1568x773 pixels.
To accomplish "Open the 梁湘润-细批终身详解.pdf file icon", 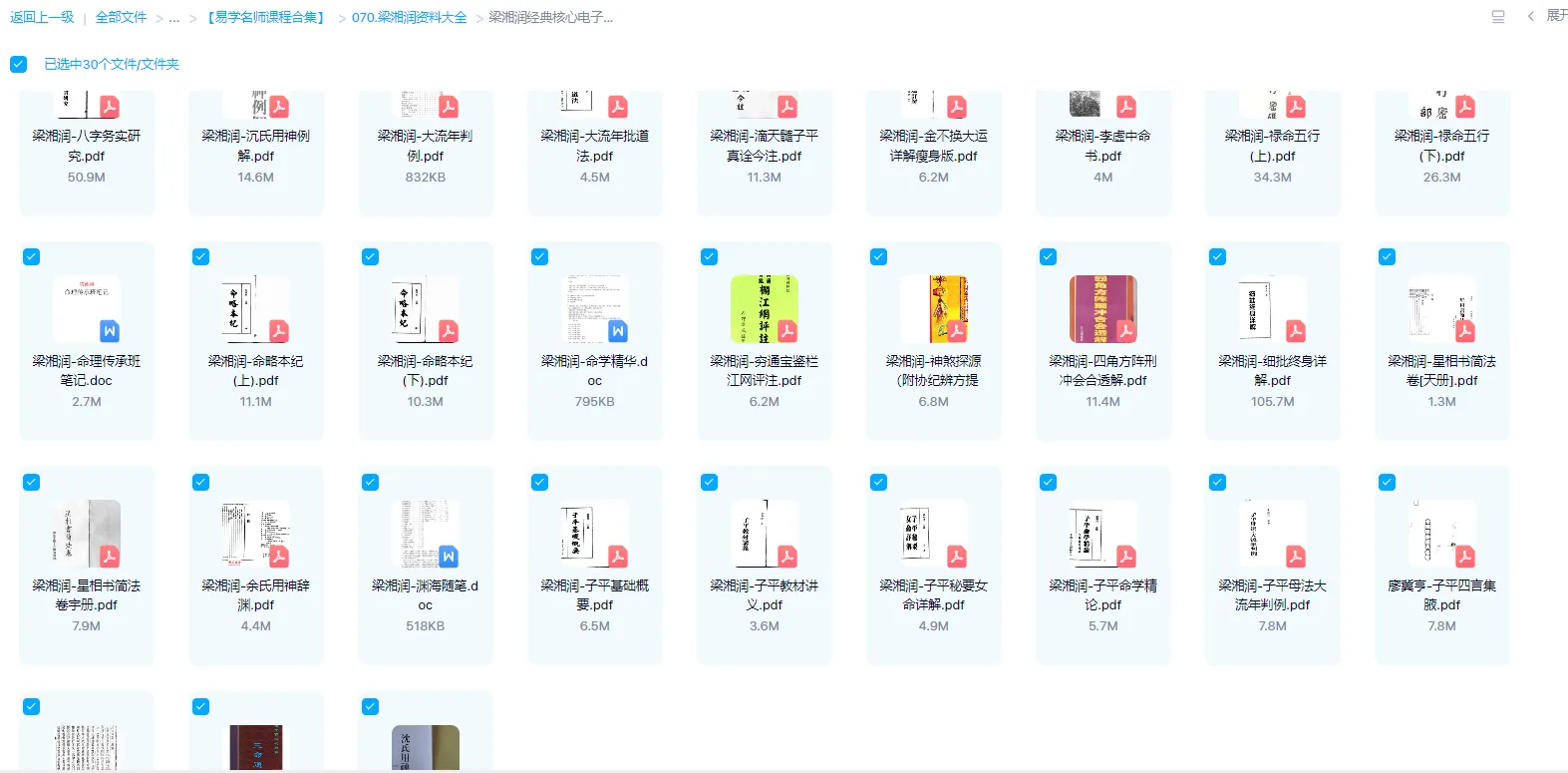I will (1273, 309).
